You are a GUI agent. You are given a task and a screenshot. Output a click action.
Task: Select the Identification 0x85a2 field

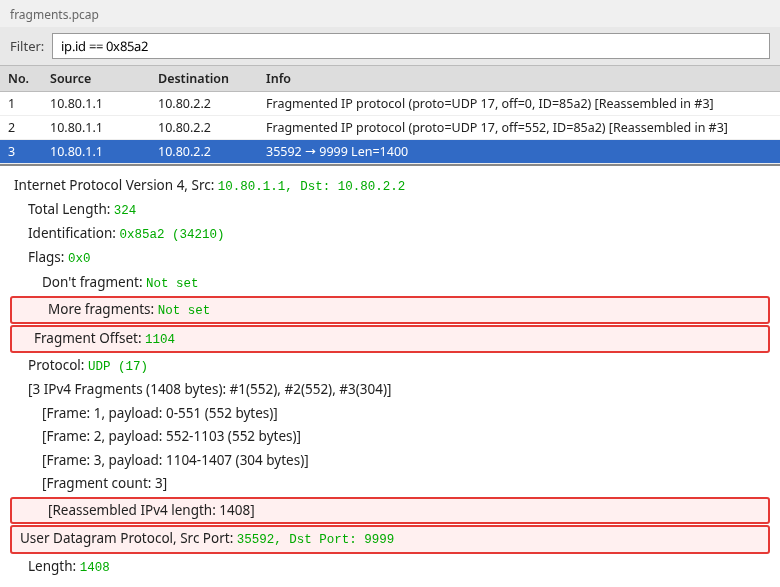point(126,233)
